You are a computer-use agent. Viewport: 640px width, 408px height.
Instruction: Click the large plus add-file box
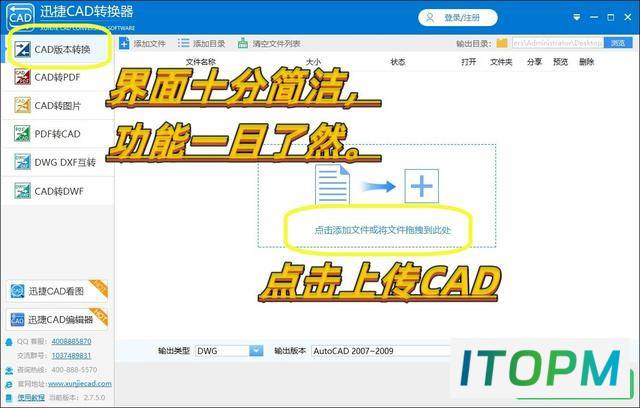[422, 186]
